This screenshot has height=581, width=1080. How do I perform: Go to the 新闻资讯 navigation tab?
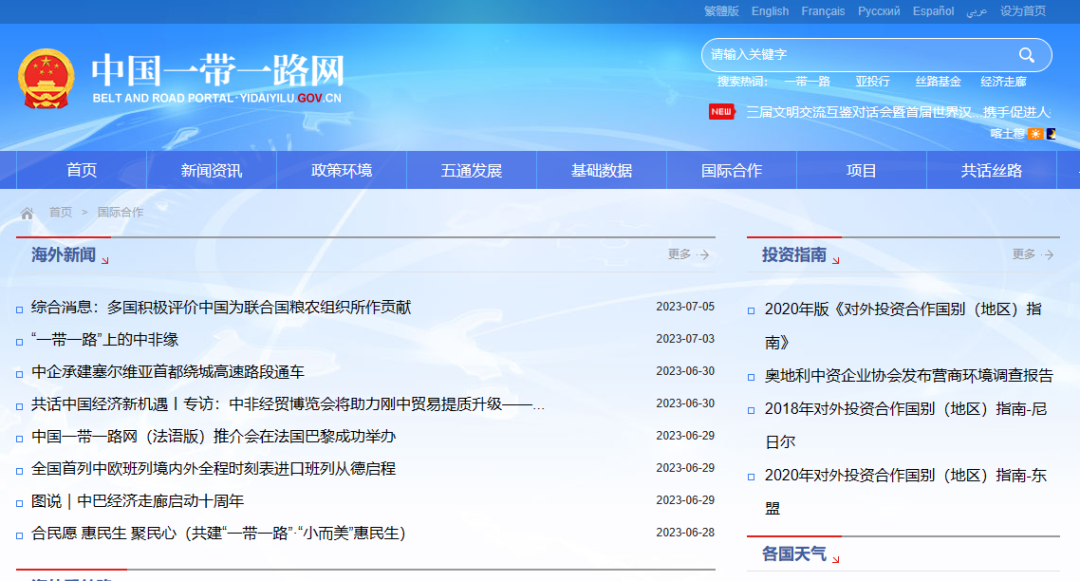pyautogui.click(x=211, y=171)
